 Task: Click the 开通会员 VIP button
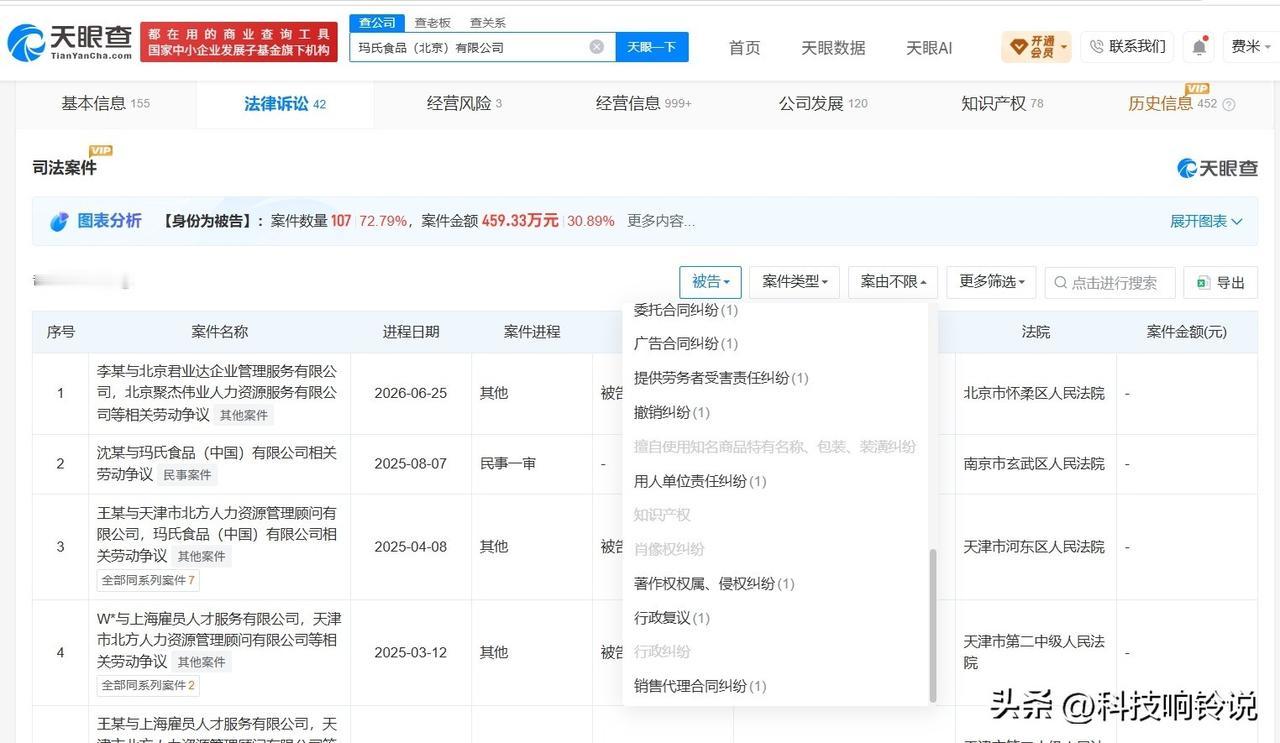(1036, 47)
